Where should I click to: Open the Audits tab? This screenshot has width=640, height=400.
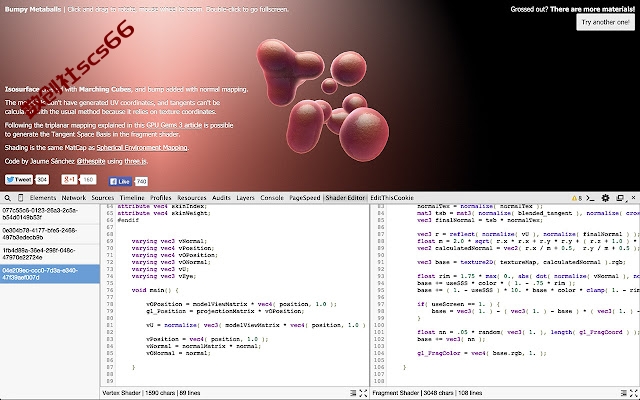coord(221,198)
